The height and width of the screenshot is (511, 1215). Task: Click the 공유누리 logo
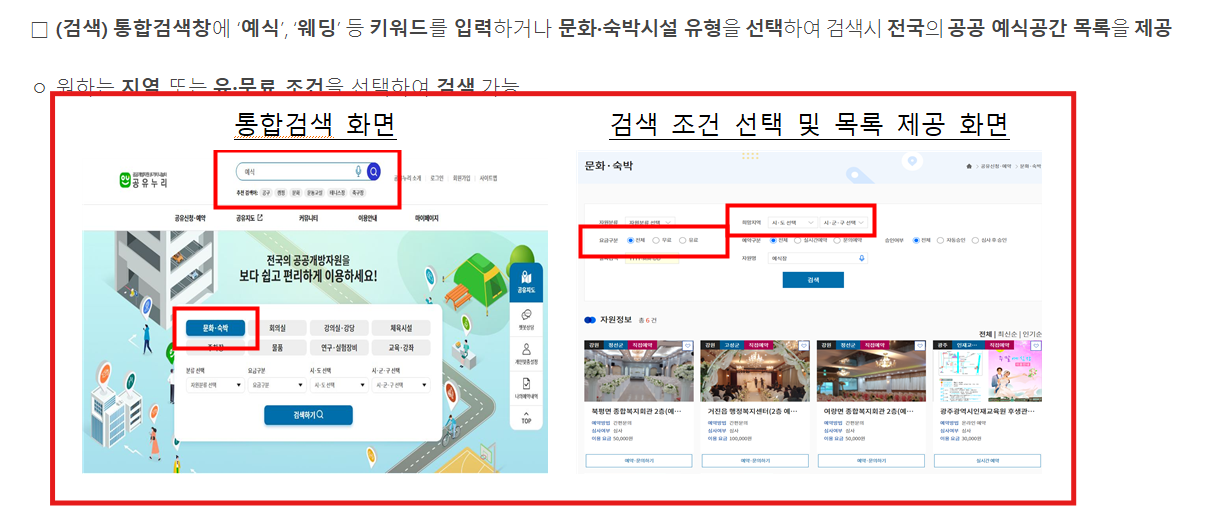(x=143, y=180)
